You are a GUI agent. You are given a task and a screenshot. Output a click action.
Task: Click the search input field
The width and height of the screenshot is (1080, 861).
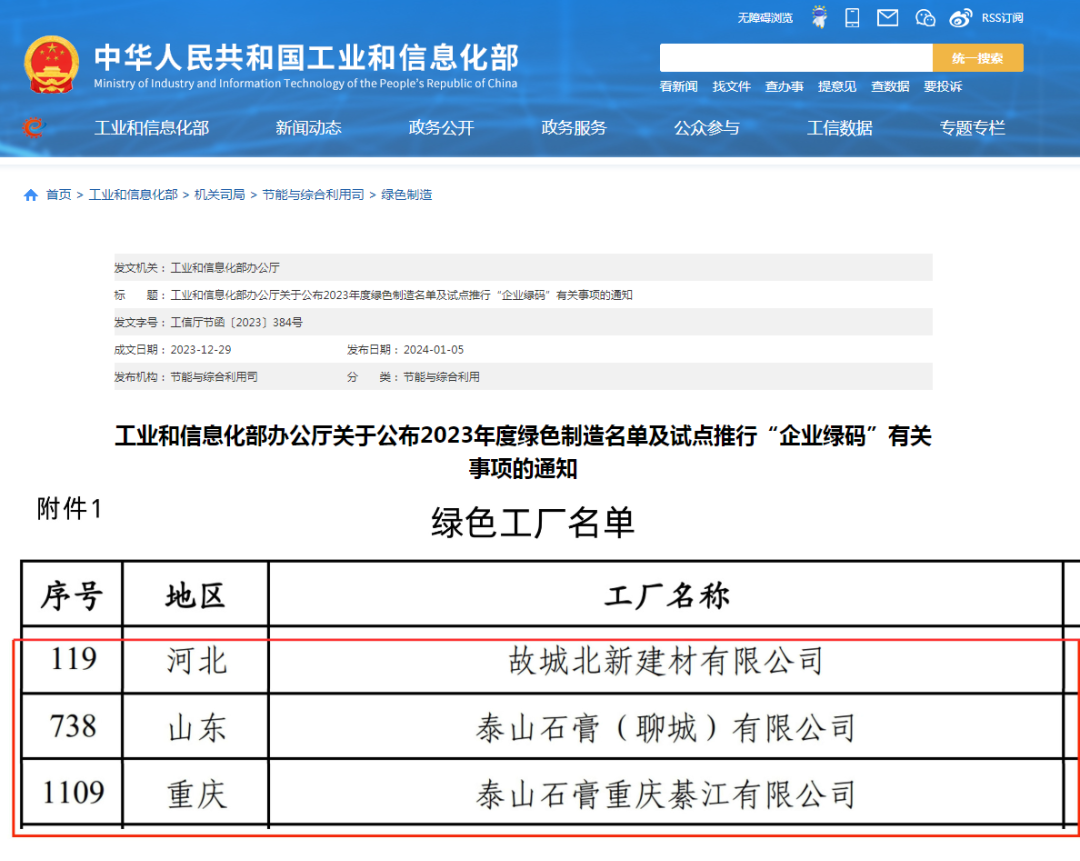796,58
